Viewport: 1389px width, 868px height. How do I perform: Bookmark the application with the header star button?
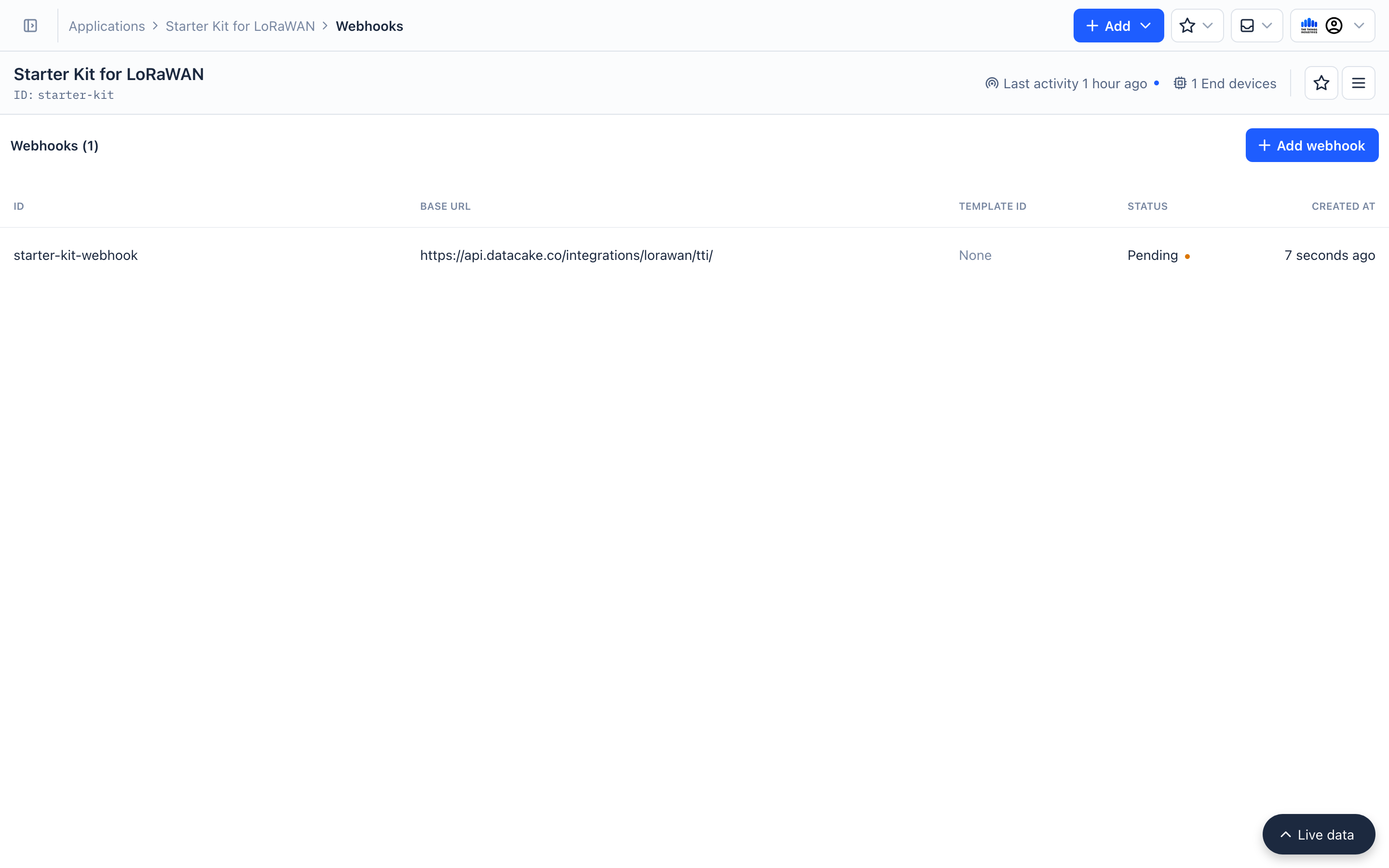click(1321, 82)
